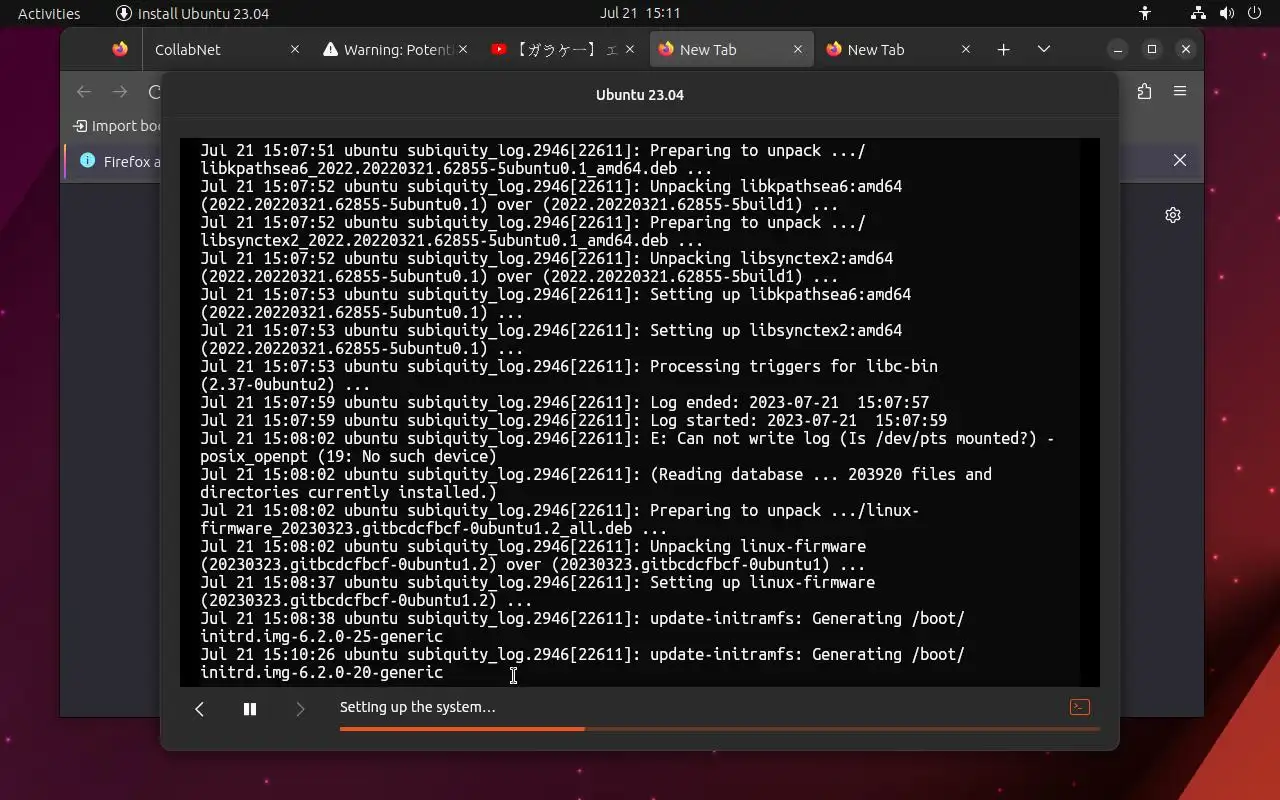
Task: Click log line 'initrd.img-6.2.0-20-generic'
Action: (x=321, y=673)
